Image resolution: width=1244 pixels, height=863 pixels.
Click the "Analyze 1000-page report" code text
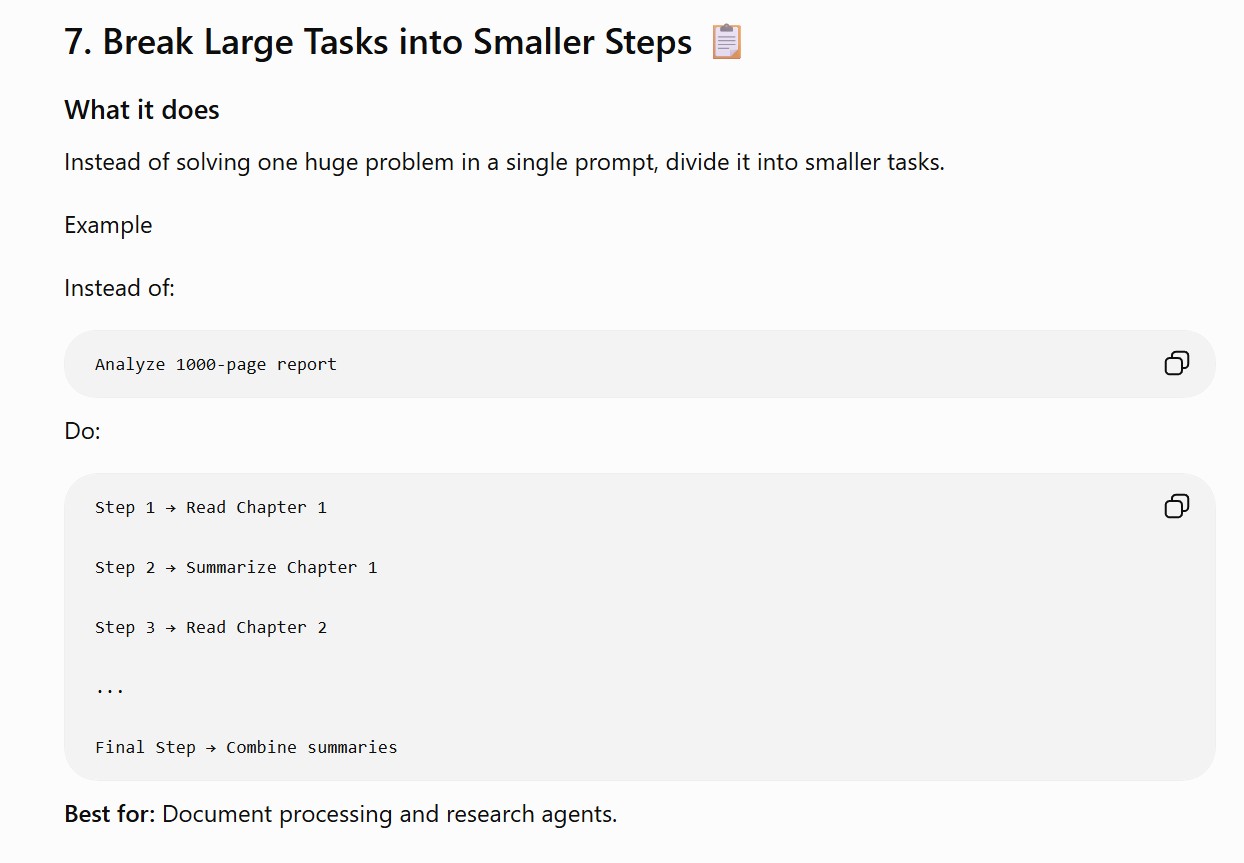coord(216,364)
